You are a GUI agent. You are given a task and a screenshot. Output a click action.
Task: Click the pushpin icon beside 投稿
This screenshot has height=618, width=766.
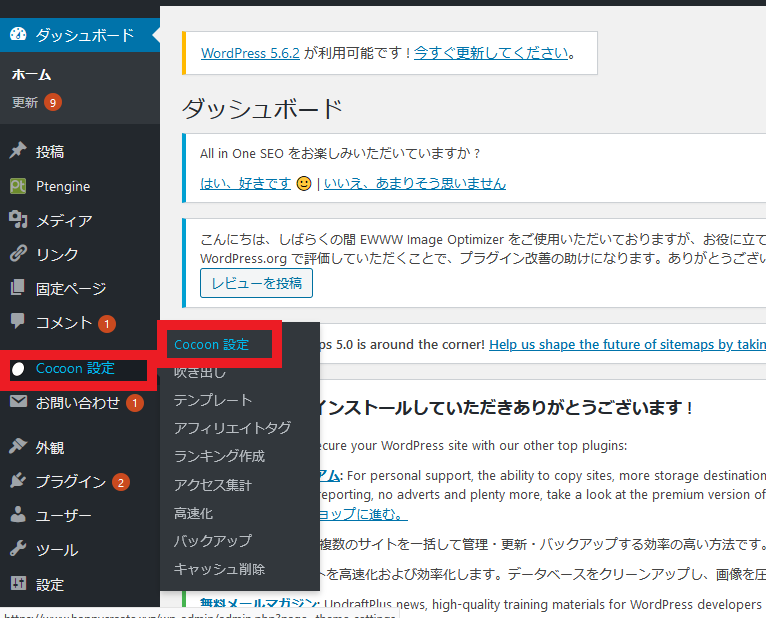[18, 150]
